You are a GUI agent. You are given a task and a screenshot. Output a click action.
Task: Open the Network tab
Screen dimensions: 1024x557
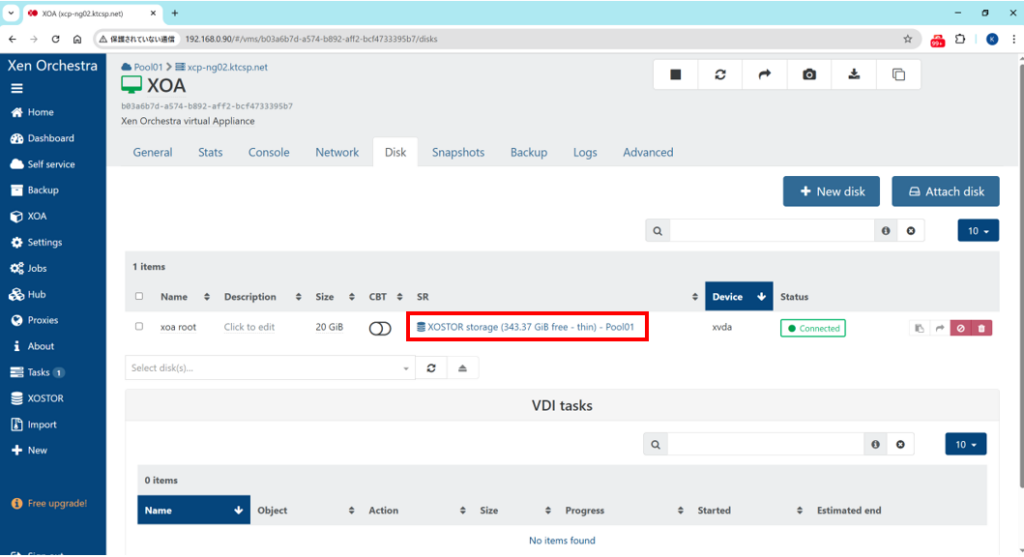(337, 153)
